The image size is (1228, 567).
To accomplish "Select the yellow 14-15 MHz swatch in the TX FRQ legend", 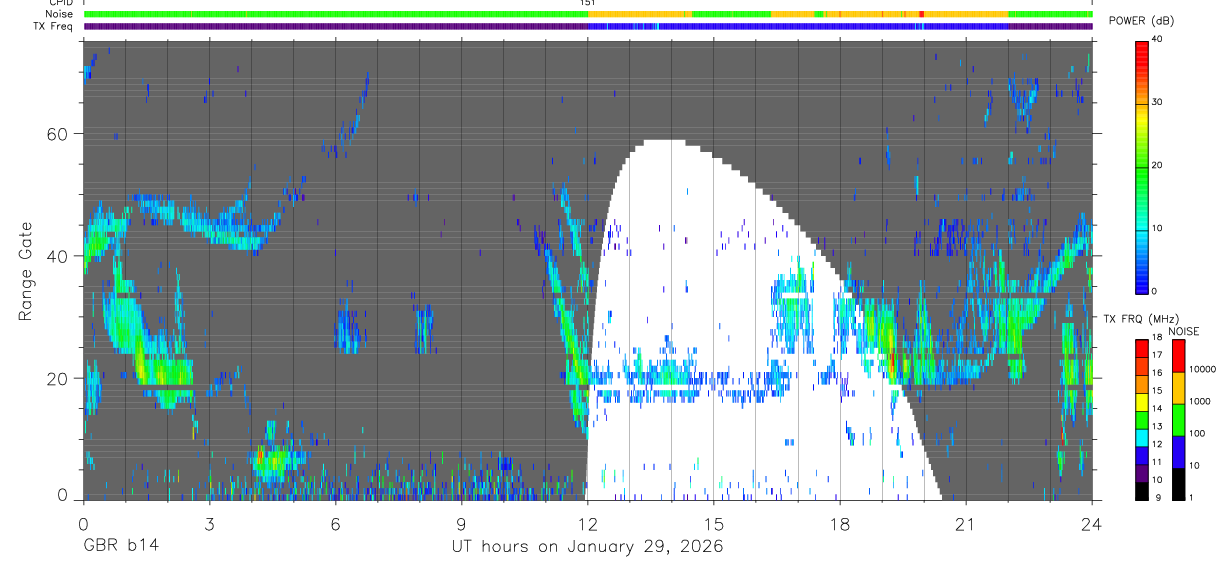I will [x=1143, y=402].
